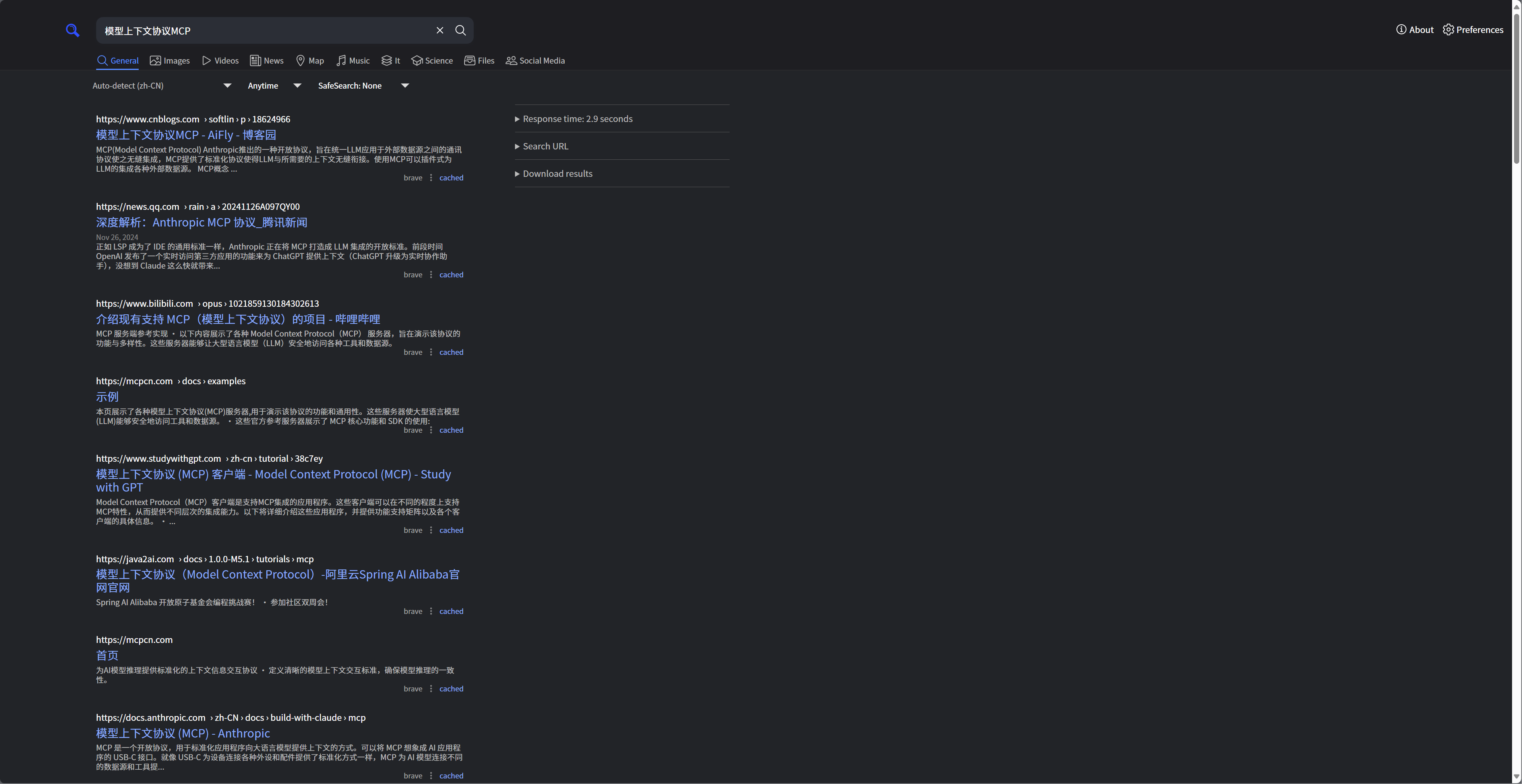Open cached link for studywithgpt result
The width and height of the screenshot is (1522, 784).
tap(451, 530)
